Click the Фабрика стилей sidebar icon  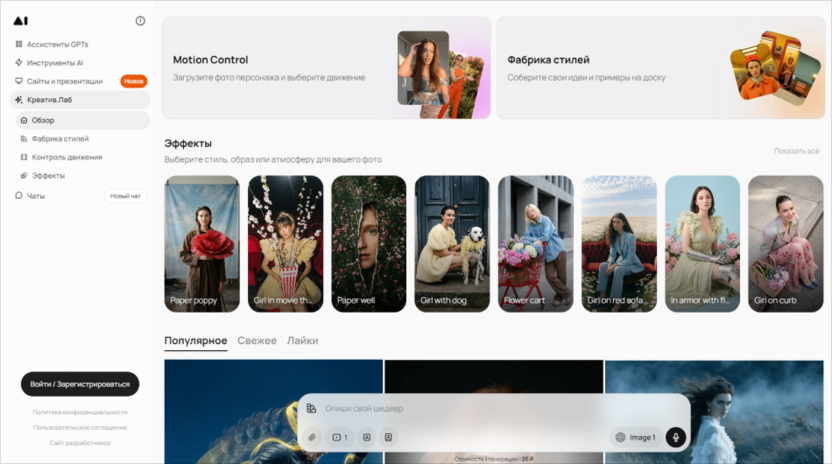click(24, 139)
